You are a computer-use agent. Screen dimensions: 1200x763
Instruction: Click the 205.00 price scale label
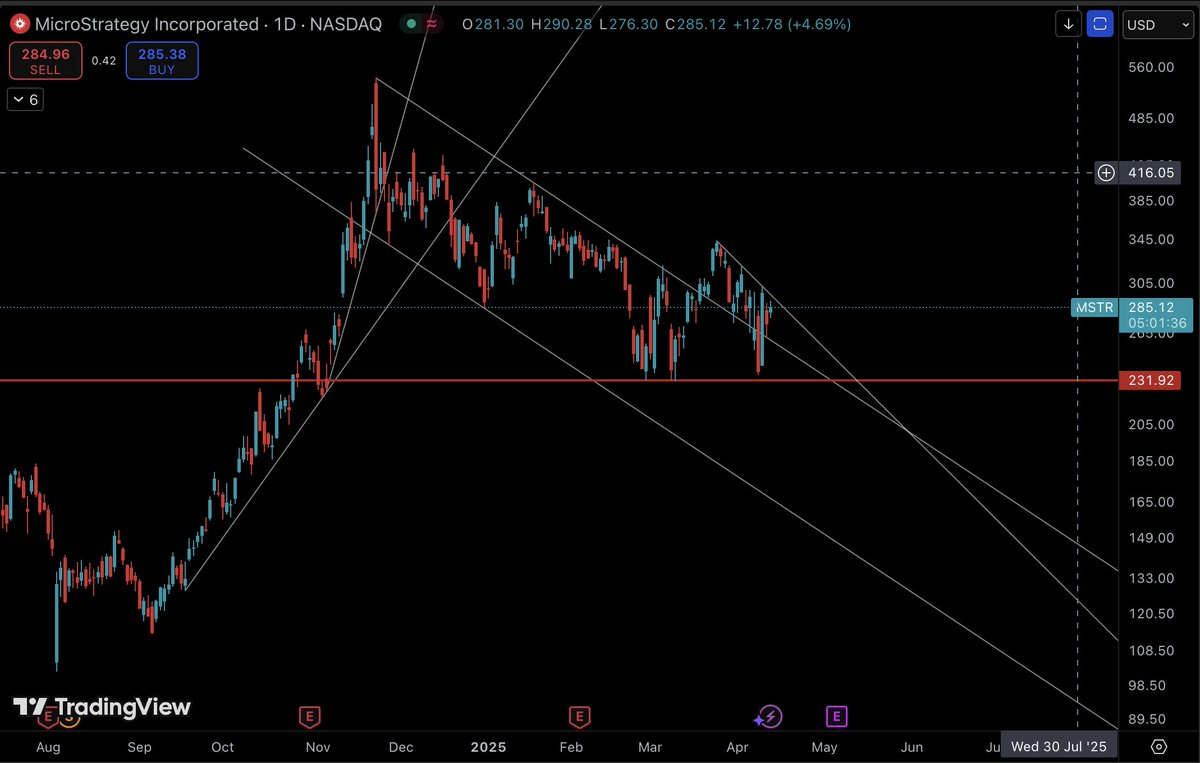click(x=1149, y=424)
